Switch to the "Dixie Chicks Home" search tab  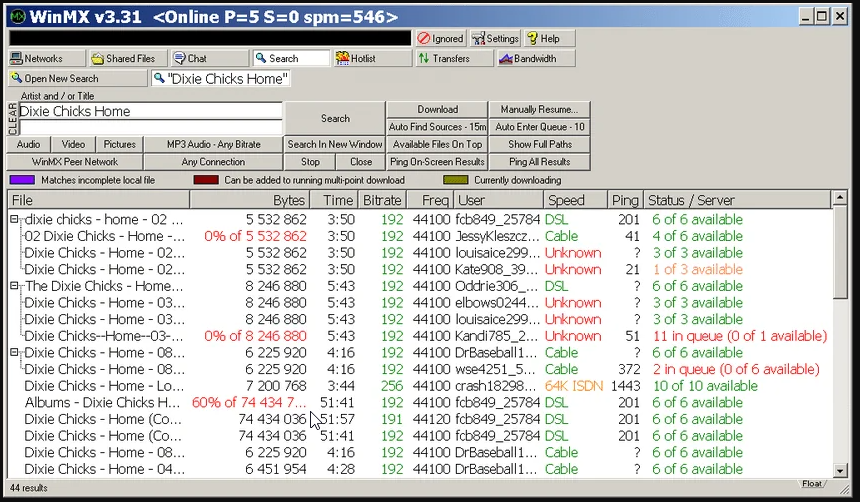(x=219, y=78)
